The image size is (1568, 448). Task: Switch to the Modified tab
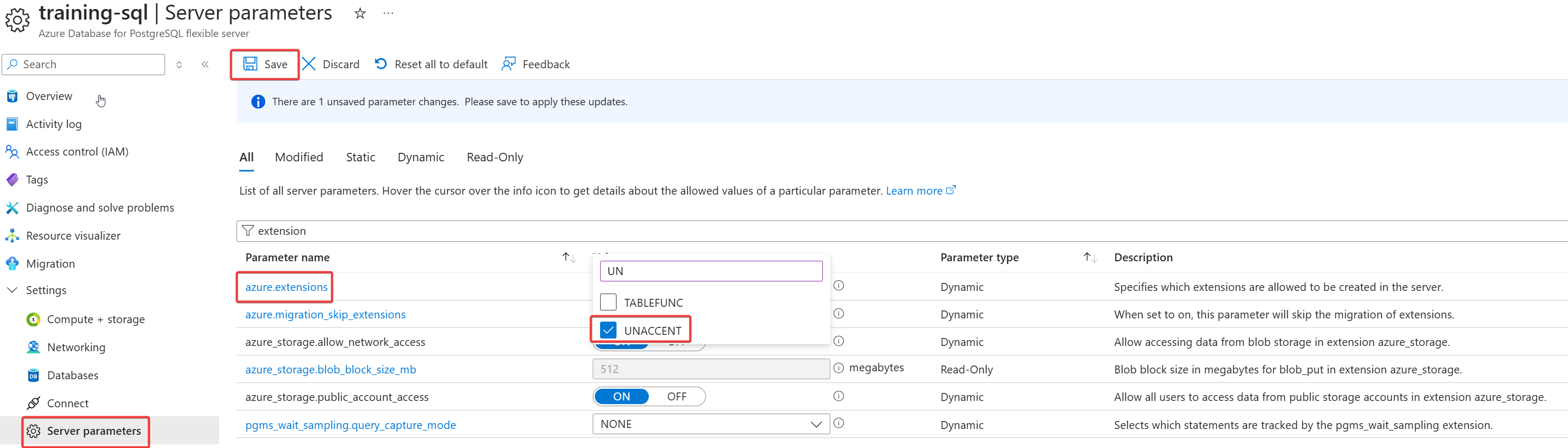pos(299,157)
